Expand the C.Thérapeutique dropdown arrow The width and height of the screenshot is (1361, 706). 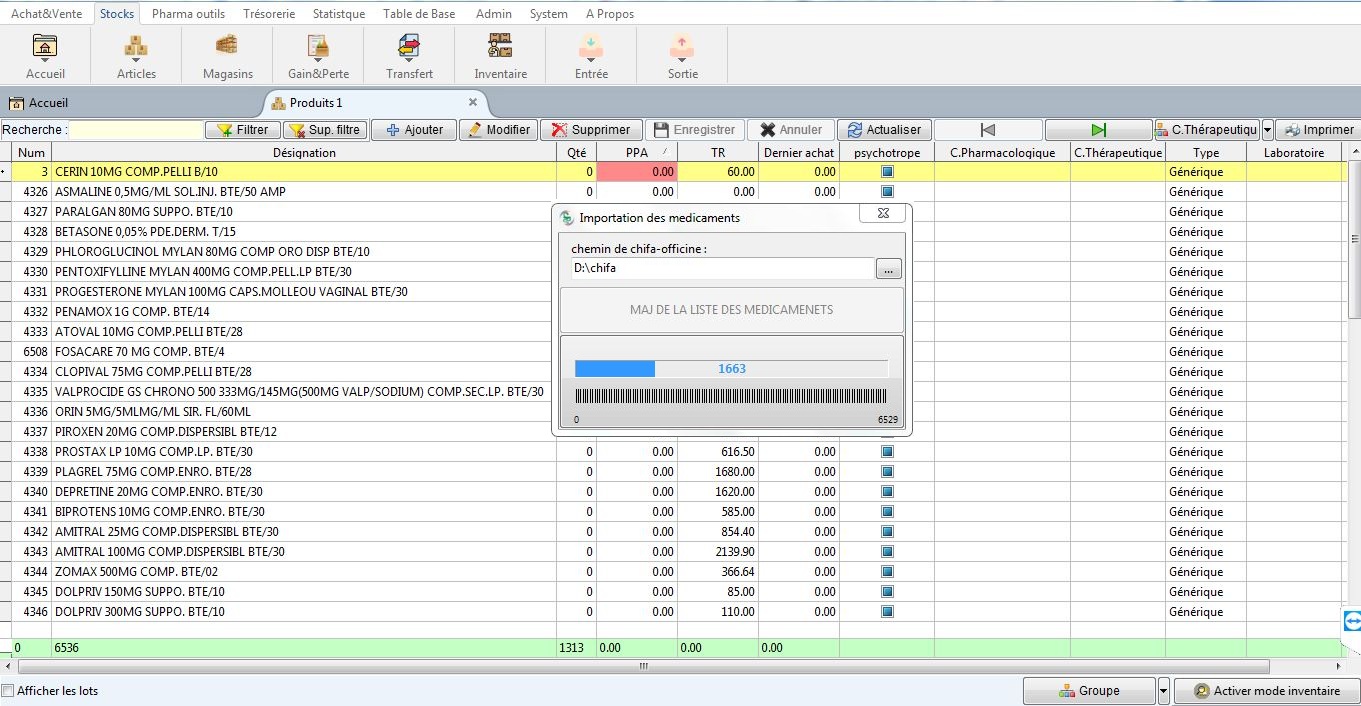1267,130
